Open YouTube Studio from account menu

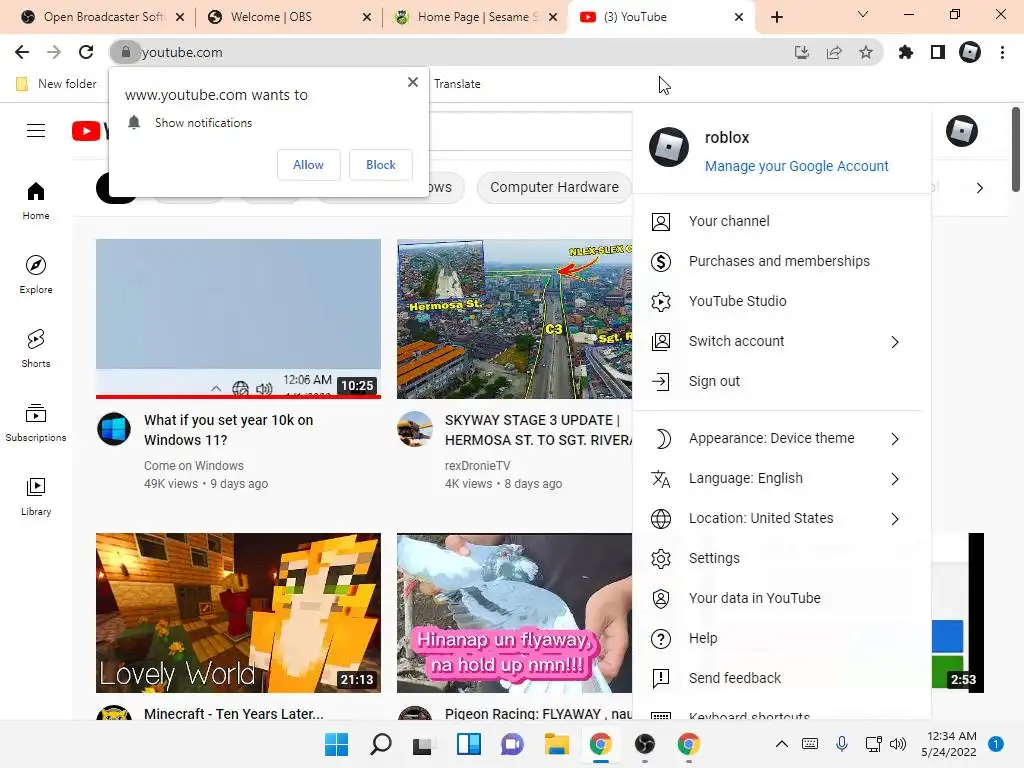point(781,301)
